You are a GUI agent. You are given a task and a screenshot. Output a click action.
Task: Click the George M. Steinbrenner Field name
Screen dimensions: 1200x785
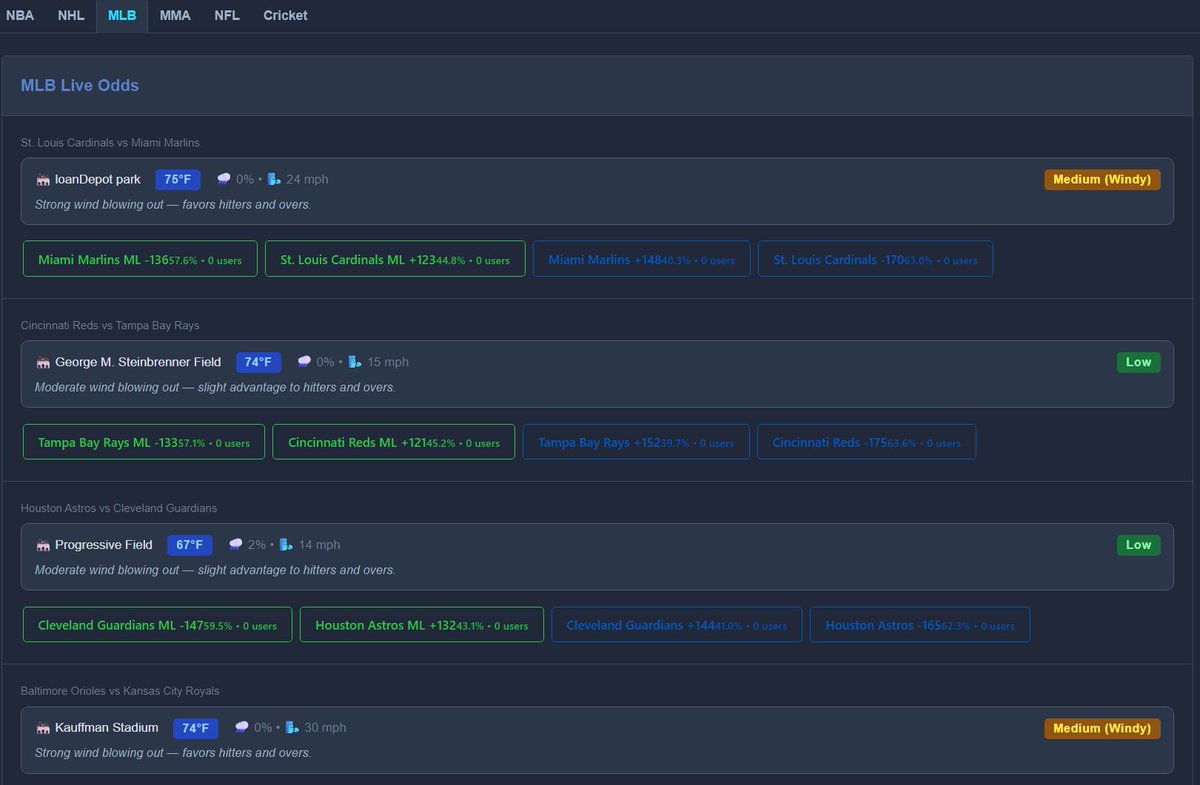coord(138,363)
